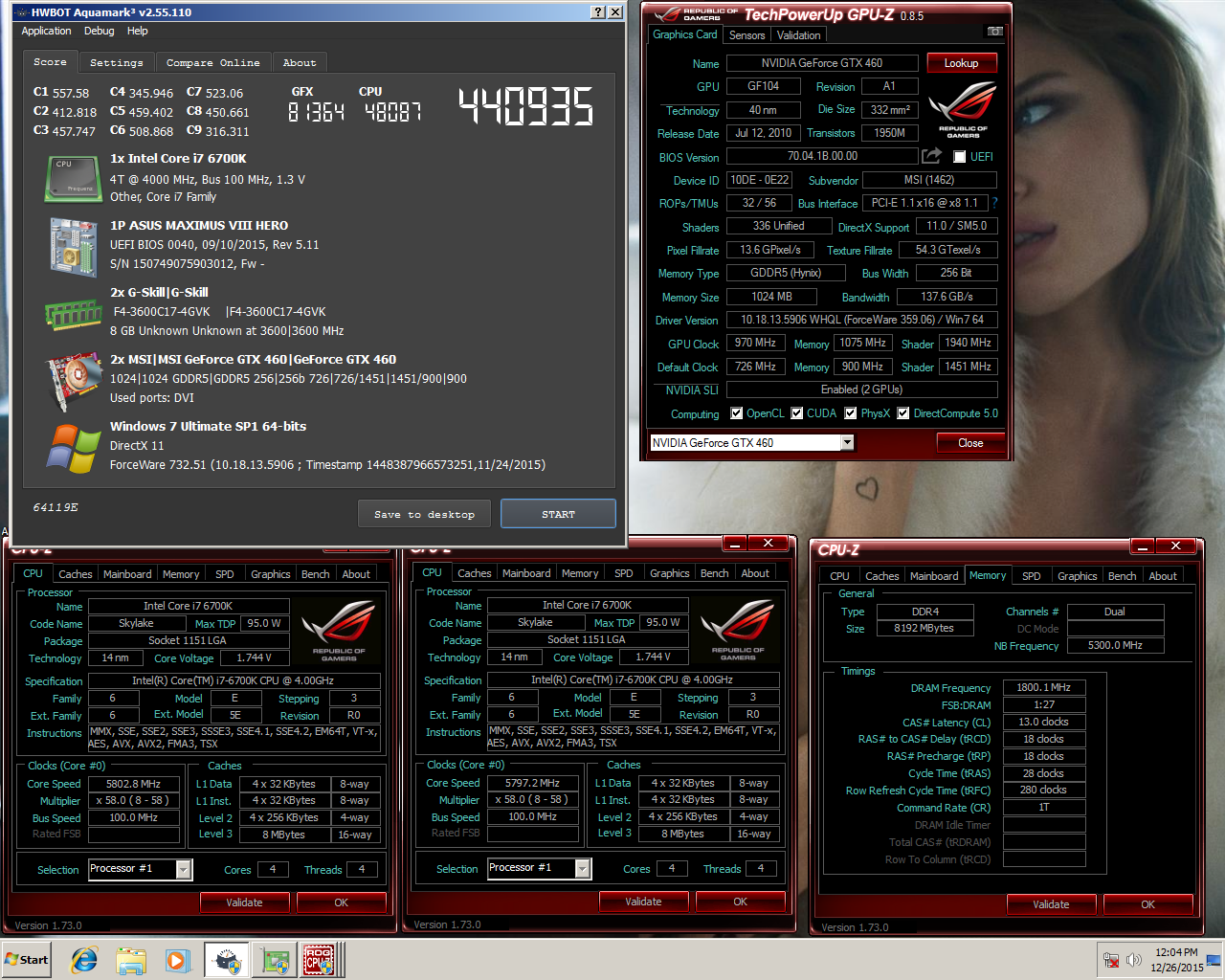Toggle the CUDA checkbox
This screenshot has width=1225, height=980.
tap(796, 413)
